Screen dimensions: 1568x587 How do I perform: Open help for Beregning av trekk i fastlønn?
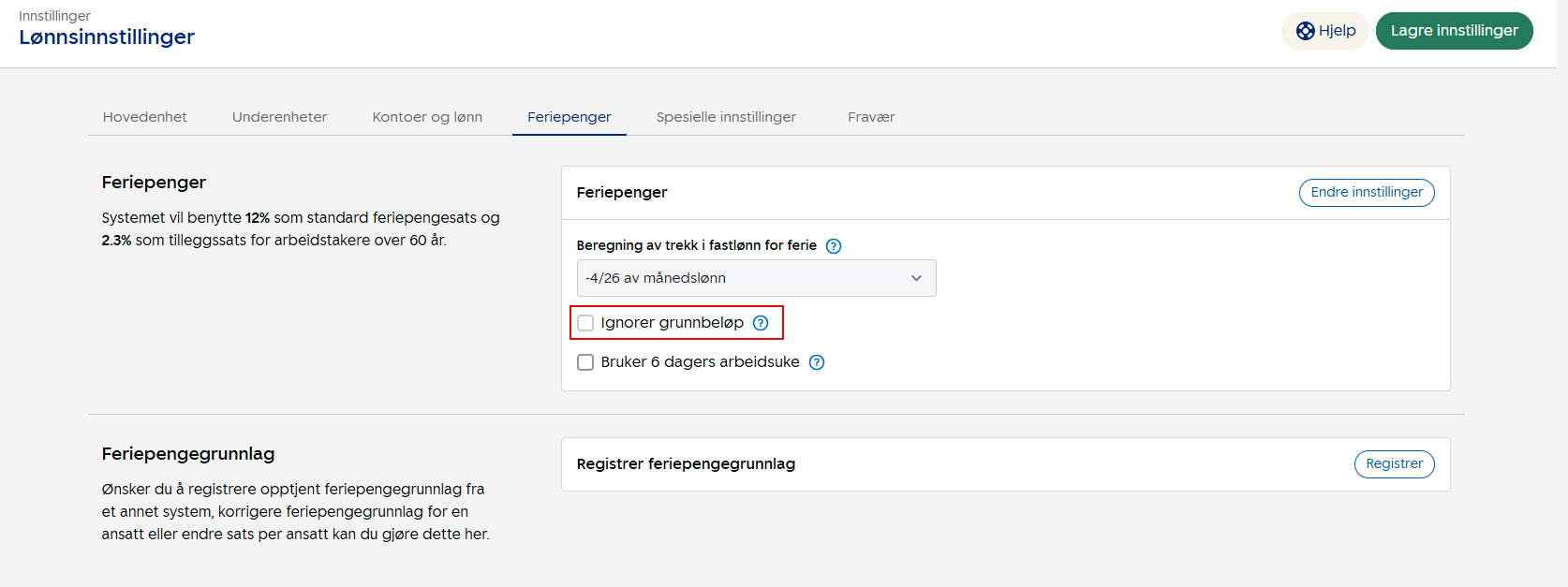[834, 246]
